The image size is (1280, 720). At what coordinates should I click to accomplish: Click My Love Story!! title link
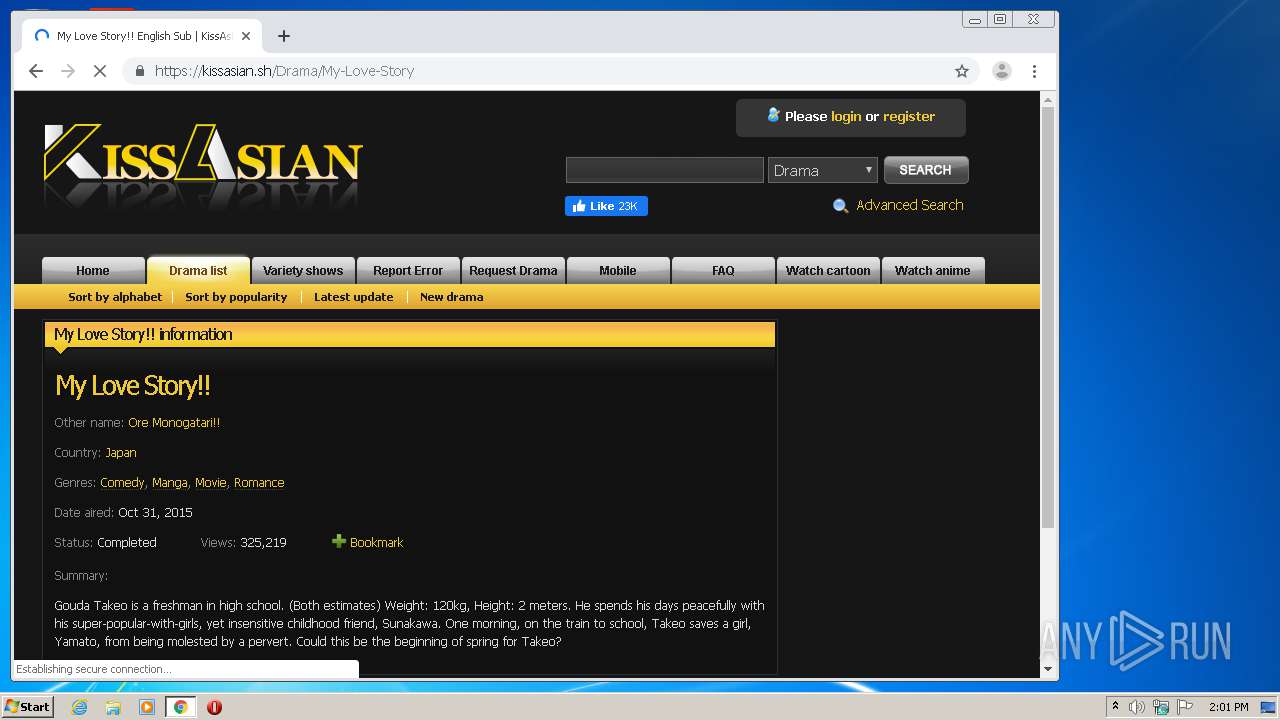(133, 386)
